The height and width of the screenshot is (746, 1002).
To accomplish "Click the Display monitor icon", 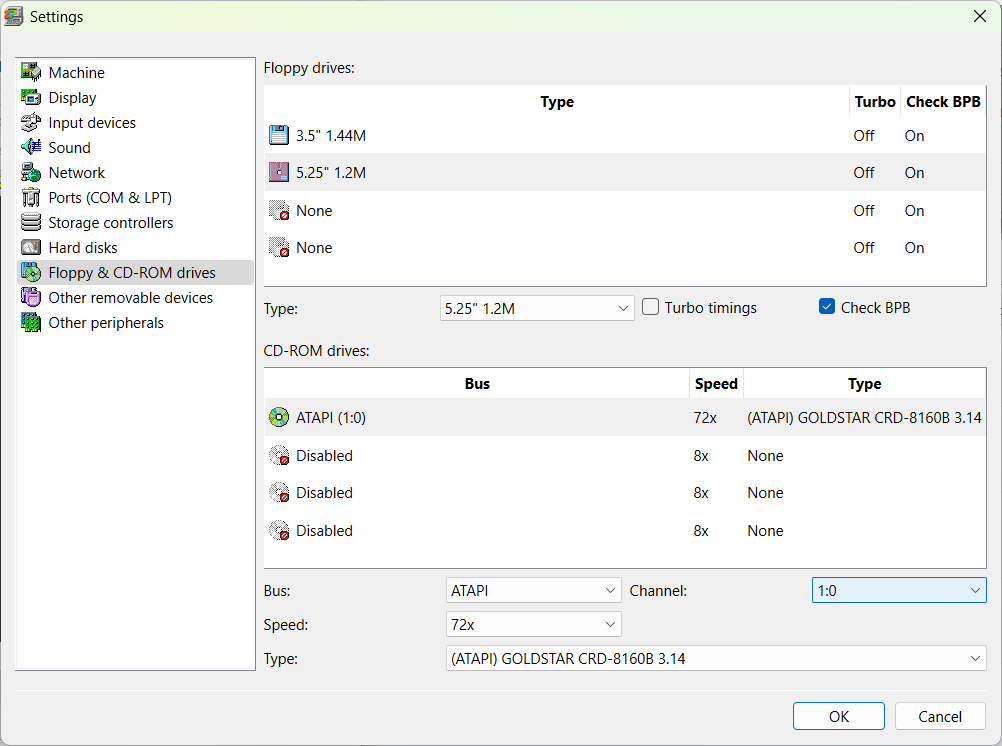I will pyautogui.click(x=31, y=98).
